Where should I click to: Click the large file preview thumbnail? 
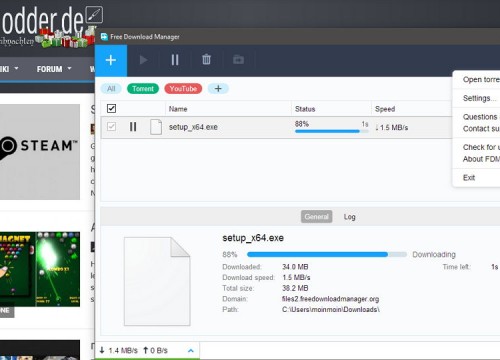point(157,281)
